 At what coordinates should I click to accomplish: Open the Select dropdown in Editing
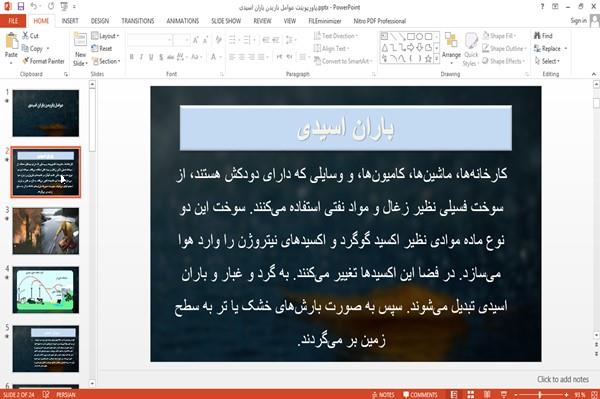[x=547, y=61]
